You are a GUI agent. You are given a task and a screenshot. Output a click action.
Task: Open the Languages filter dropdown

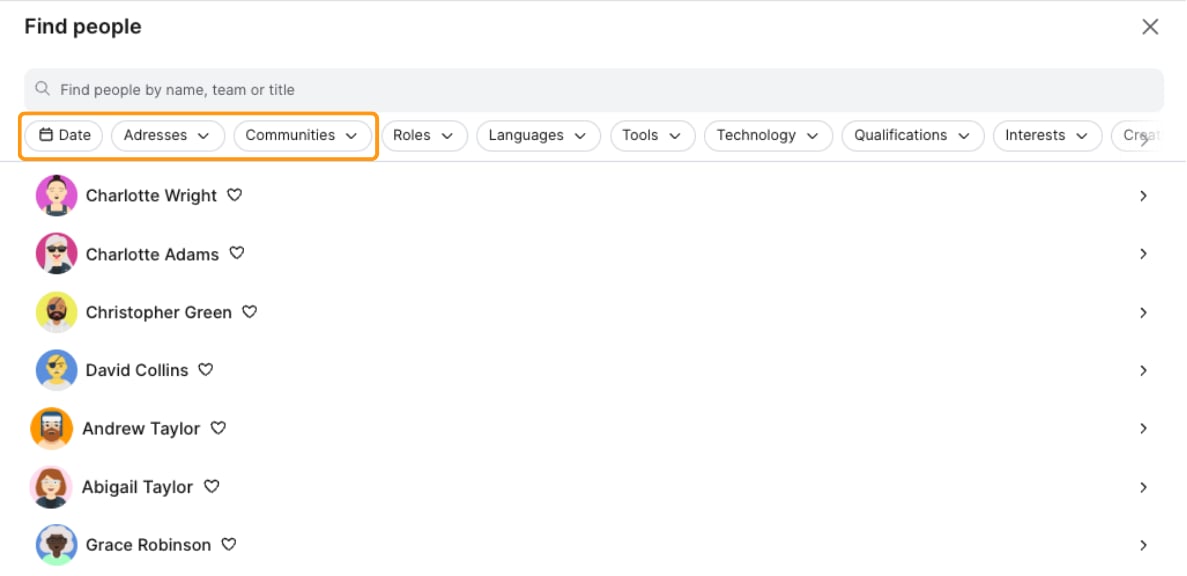538,135
